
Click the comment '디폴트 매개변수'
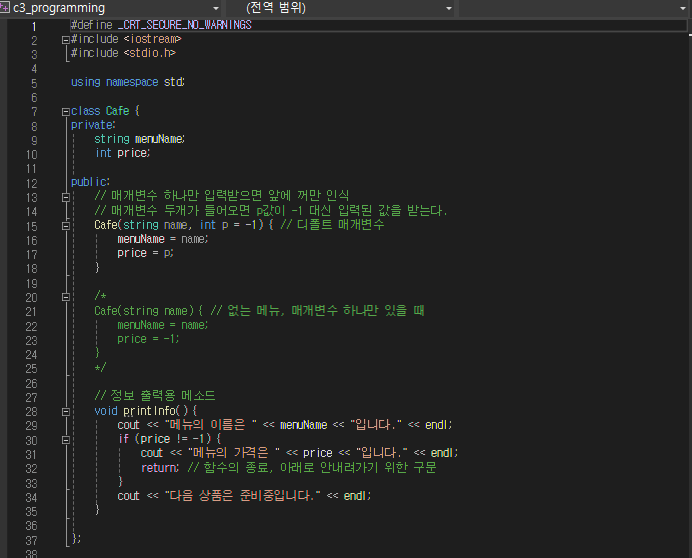coord(340,224)
